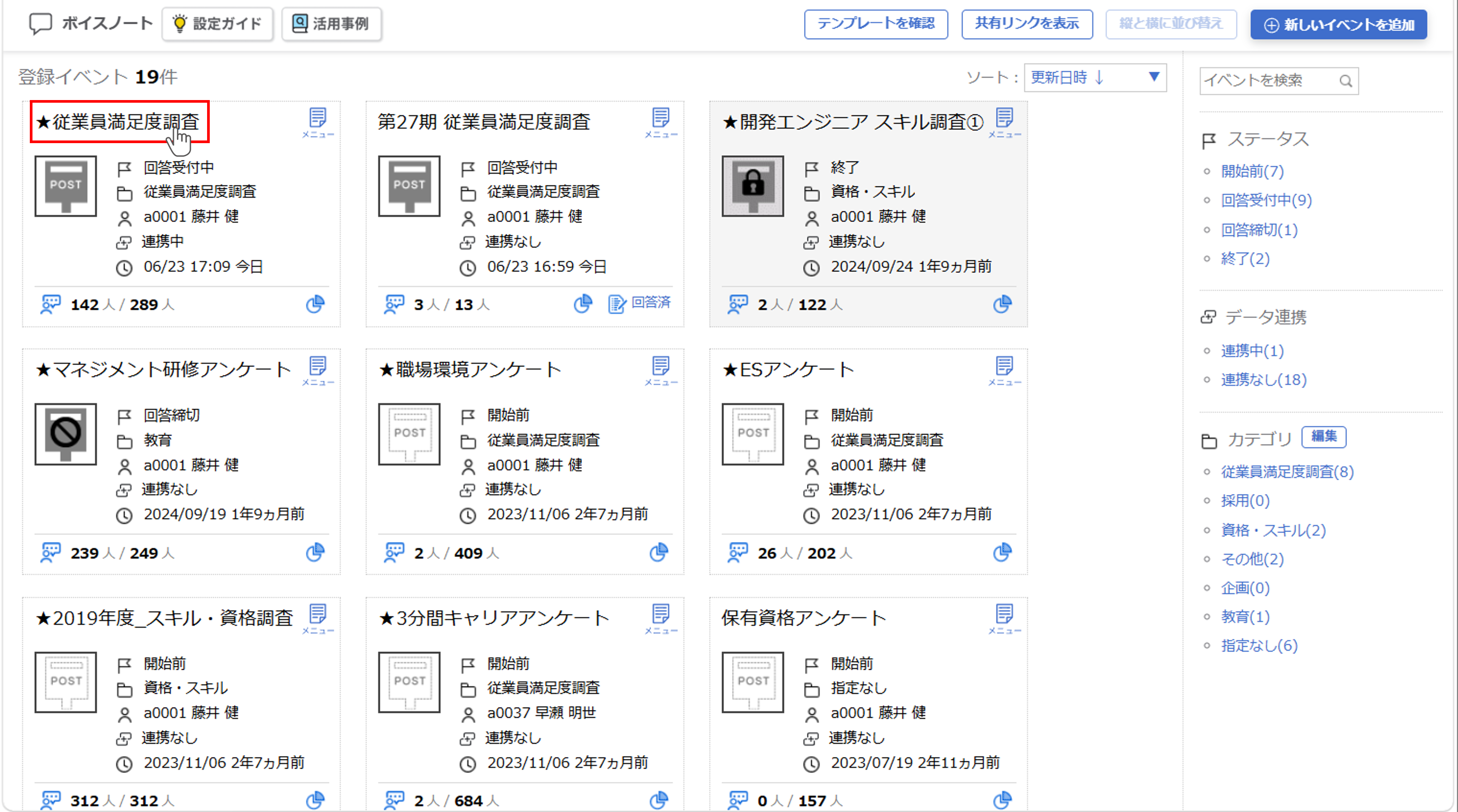
Task: Open the 活用事例 button
Action: pos(332,24)
